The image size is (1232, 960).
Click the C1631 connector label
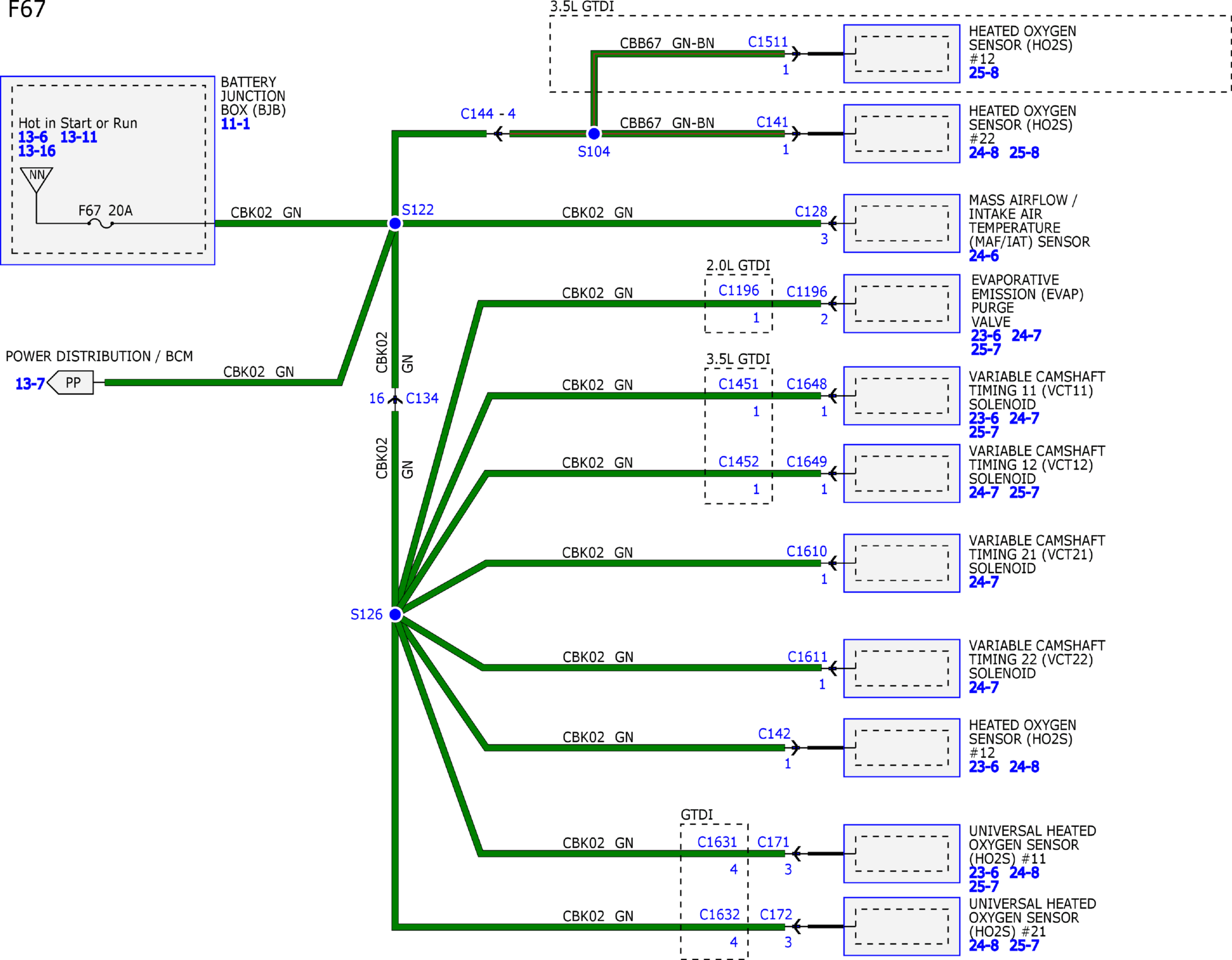coord(717,842)
